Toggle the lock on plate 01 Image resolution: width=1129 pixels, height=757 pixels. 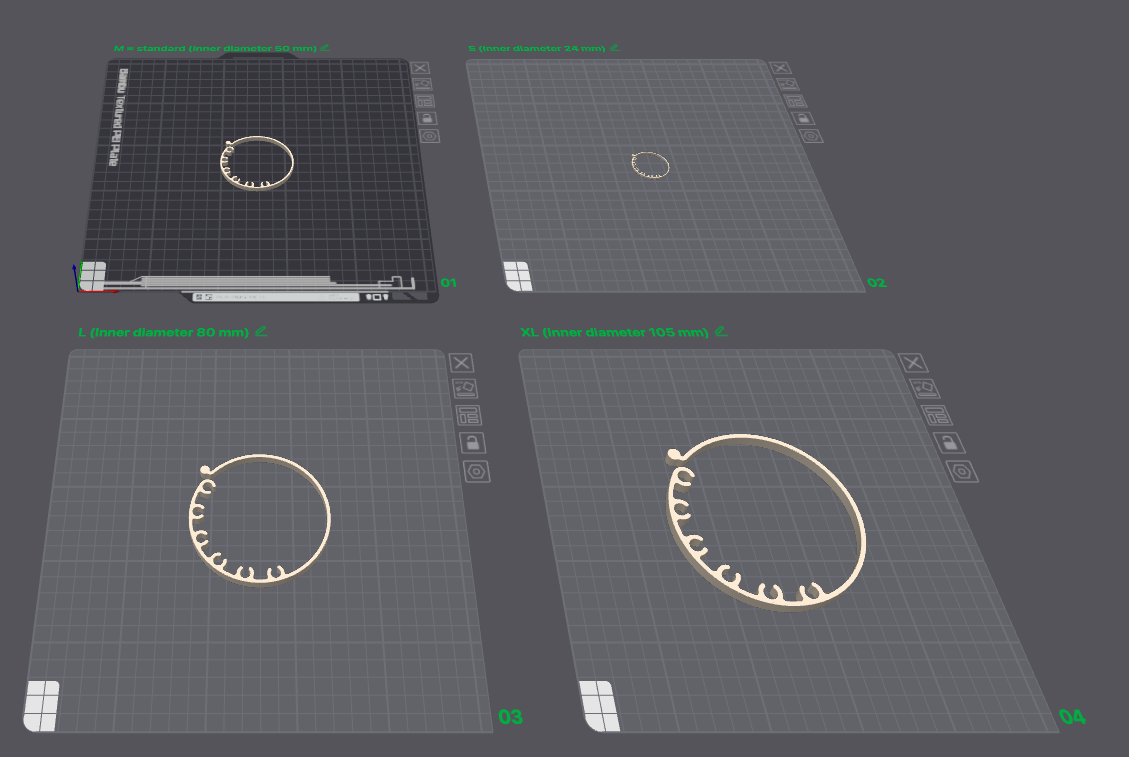pyautogui.click(x=427, y=118)
